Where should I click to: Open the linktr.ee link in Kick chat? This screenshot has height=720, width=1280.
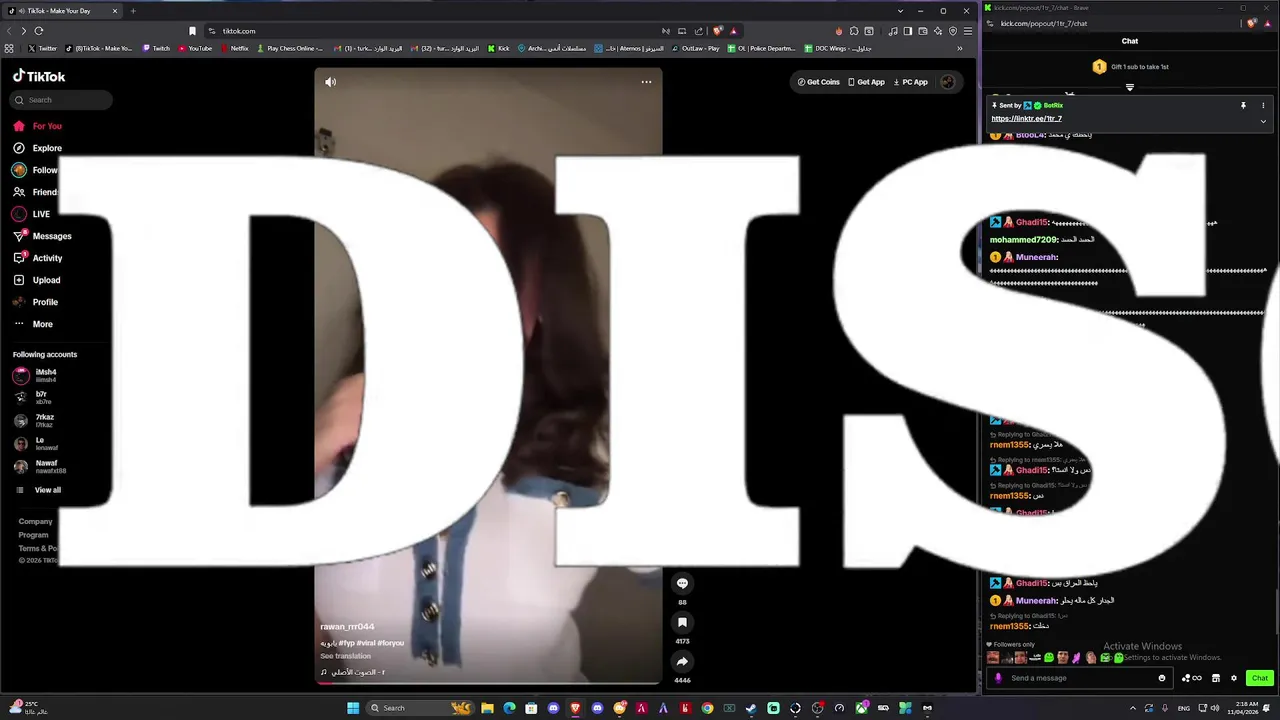coord(1026,119)
